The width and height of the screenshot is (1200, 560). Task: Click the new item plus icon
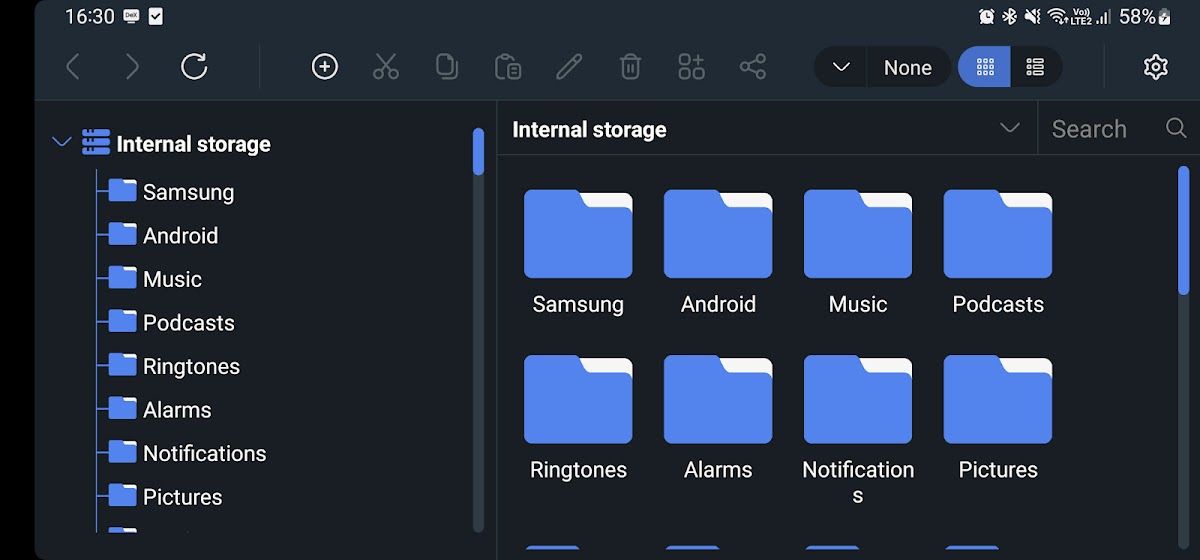click(325, 67)
